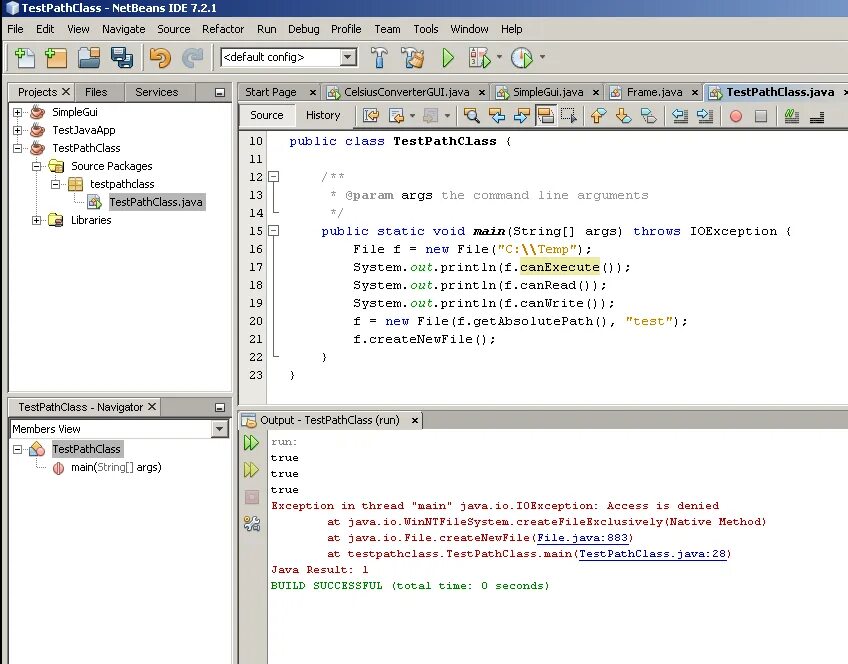The height and width of the screenshot is (664, 848).
Task: Toggle Rectangular Selection mode
Action: pyautogui.click(x=569, y=116)
